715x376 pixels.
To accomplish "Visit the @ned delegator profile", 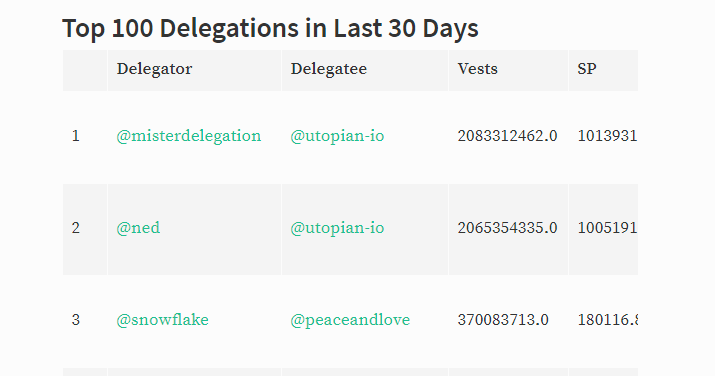I will click(x=138, y=228).
